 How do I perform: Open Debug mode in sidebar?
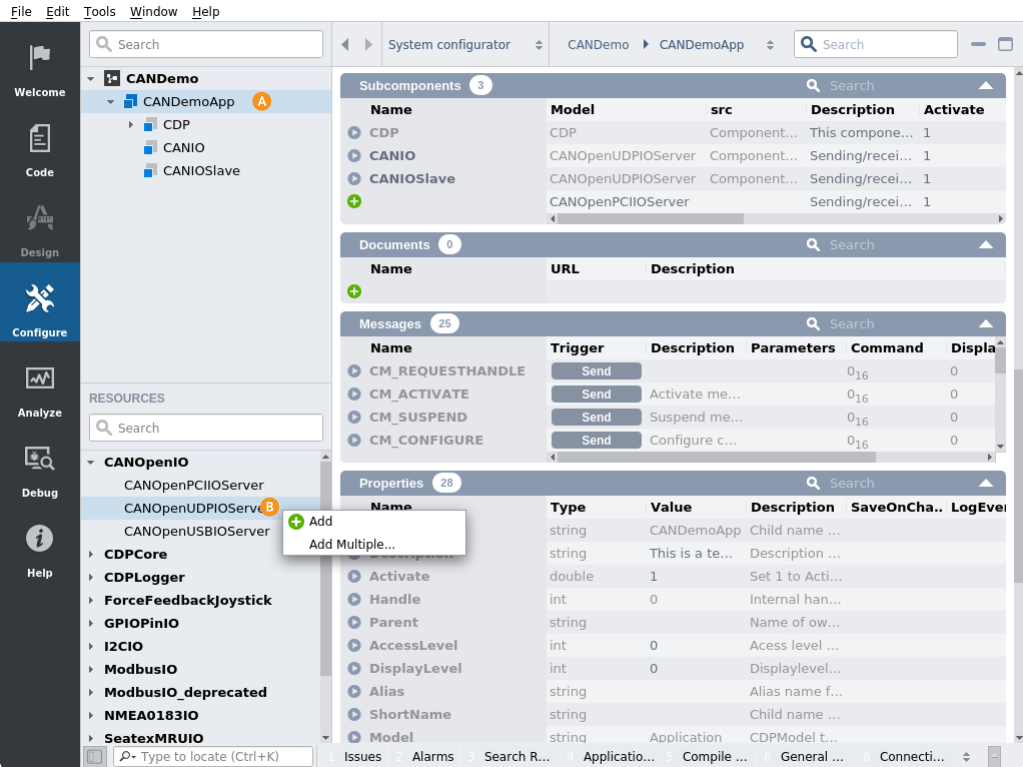40,470
